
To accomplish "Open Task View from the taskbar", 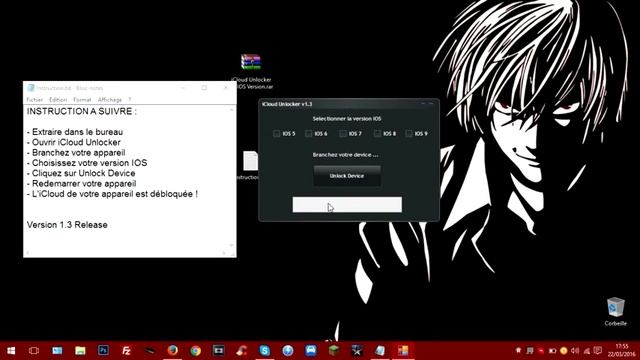I will (34, 350).
